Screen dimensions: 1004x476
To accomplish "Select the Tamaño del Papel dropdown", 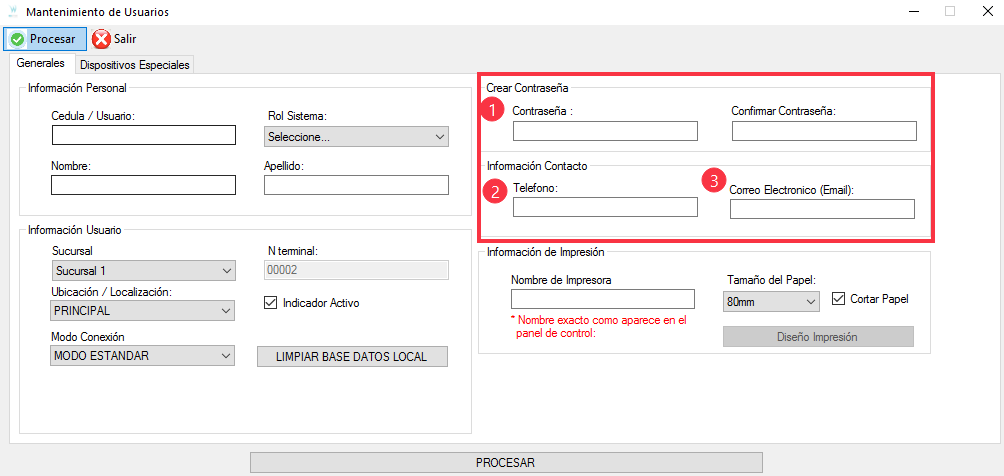I will [x=770, y=300].
